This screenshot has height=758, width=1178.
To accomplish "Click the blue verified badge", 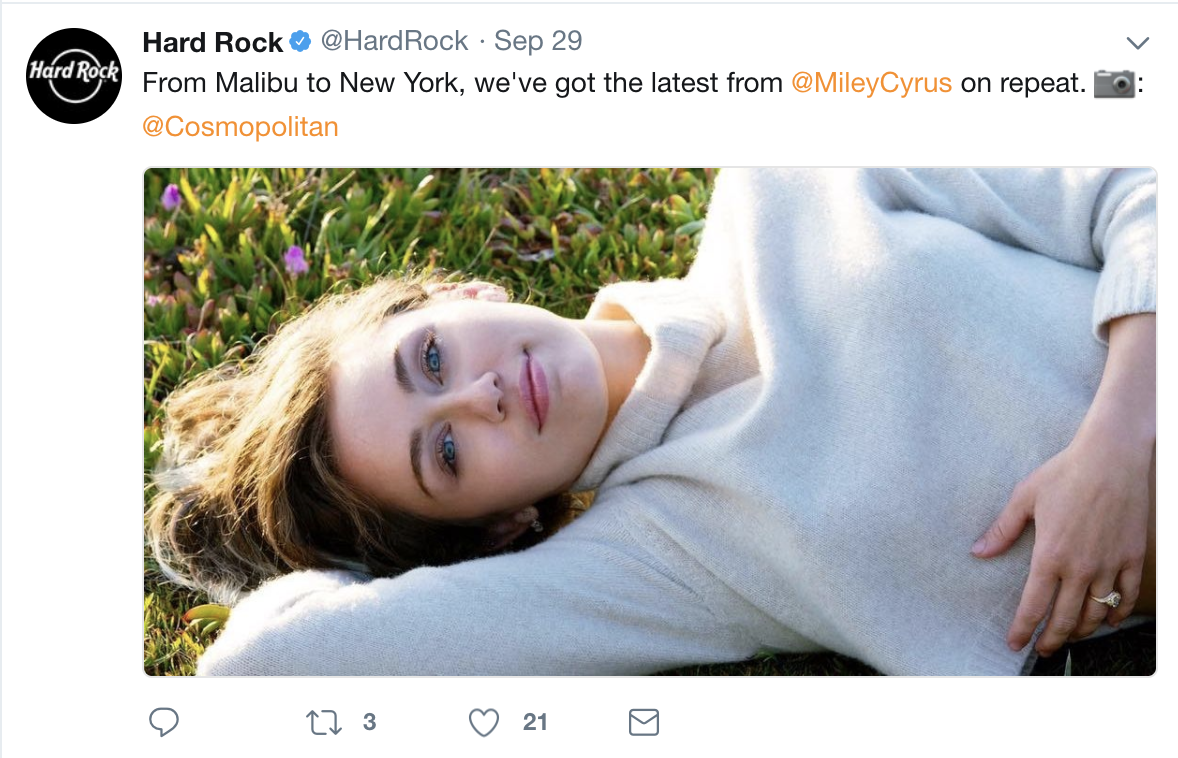I will click(x=300, y=42).
